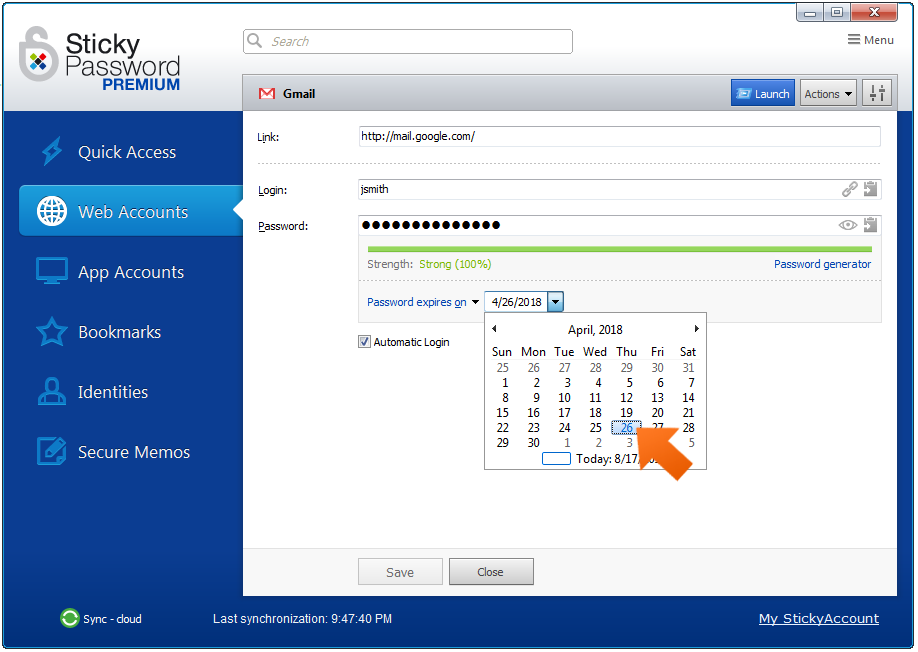The height and width of the screenshot is (652, 918).
Task: Launch the Gmail account
Action: (x=763, y=93)
